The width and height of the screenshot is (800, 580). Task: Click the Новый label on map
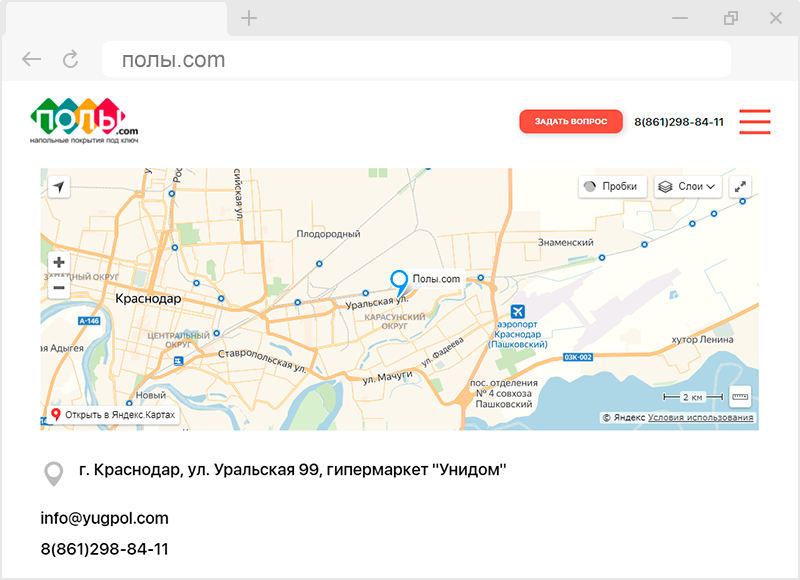pos(151,395)
